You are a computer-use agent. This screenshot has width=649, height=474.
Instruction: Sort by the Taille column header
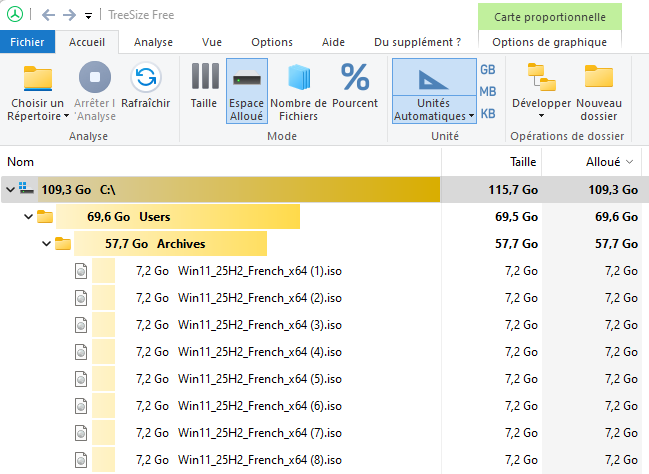pos(523,161)
